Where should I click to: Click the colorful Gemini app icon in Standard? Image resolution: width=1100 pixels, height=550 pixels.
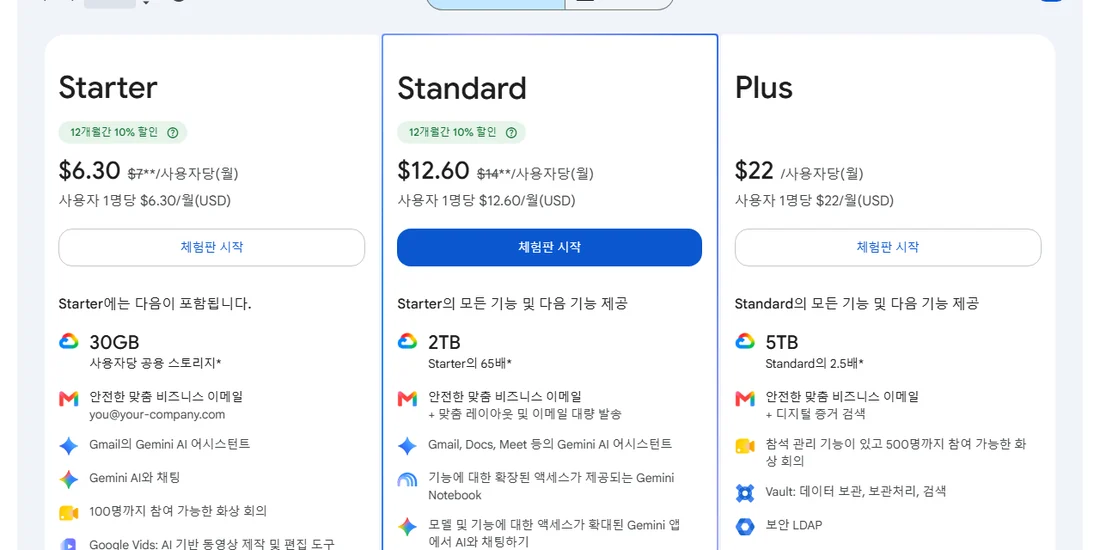pyautogui.click(x=407, y=526)
